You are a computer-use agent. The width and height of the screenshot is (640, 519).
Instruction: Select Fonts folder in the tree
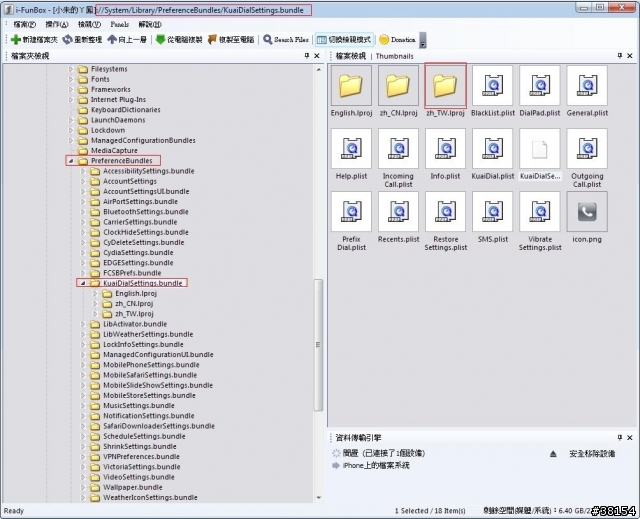tap(100, 79)
